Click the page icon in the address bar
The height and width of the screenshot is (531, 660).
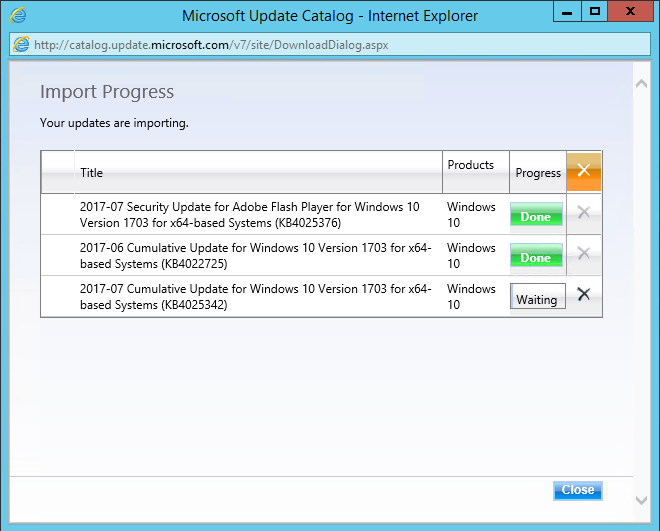coord(20,44)
